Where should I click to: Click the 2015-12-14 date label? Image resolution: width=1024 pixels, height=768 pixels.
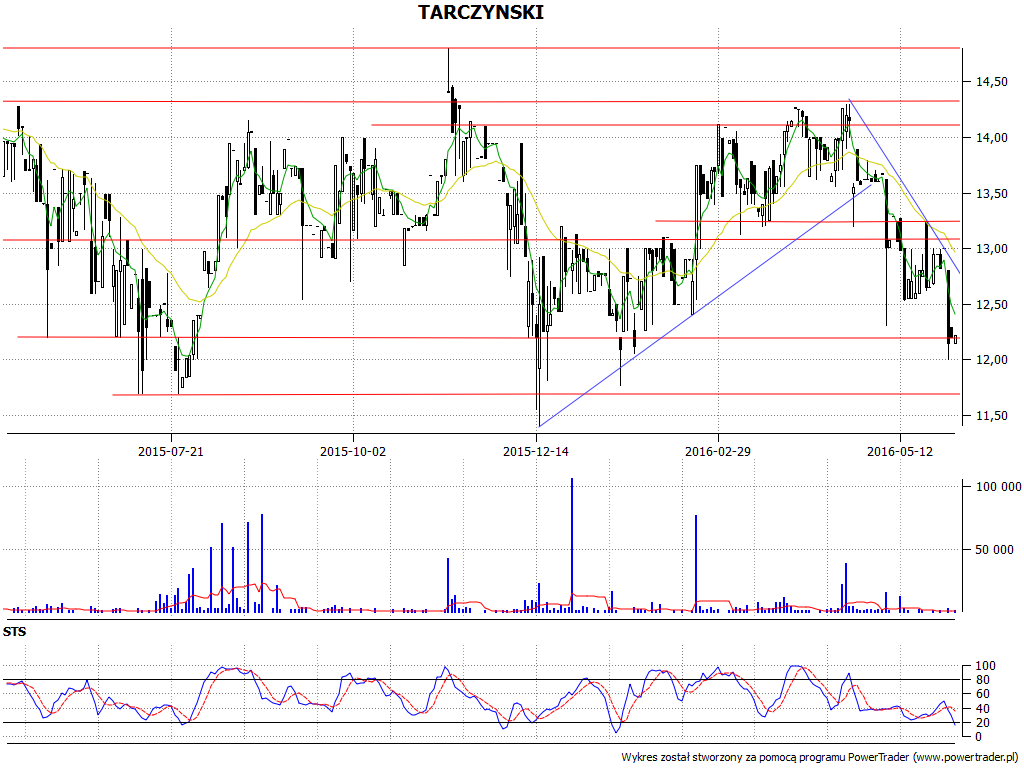pyautogui.click(x=536, y=451)
